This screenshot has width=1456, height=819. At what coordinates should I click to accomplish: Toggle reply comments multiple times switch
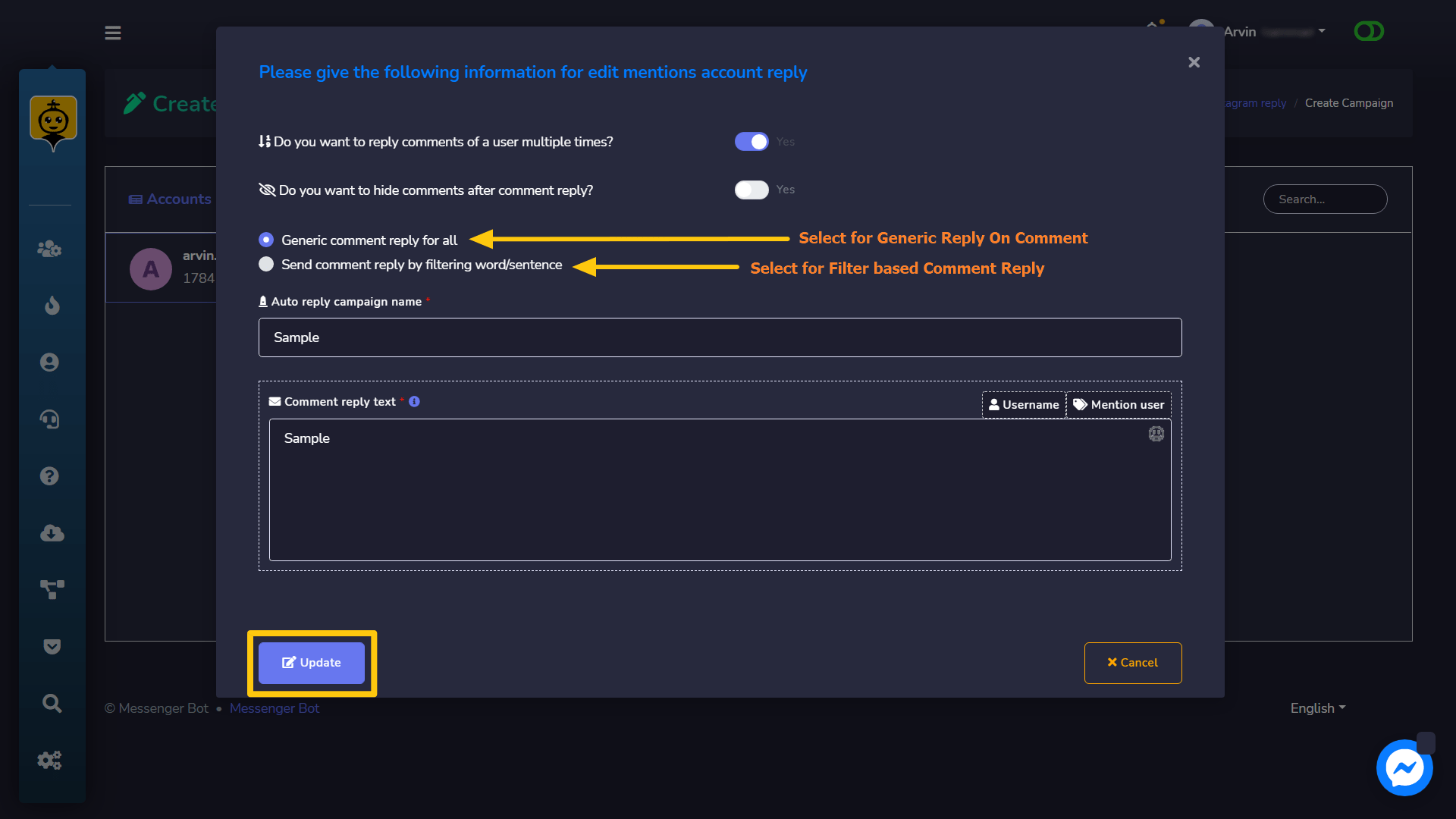click(750, 141)
